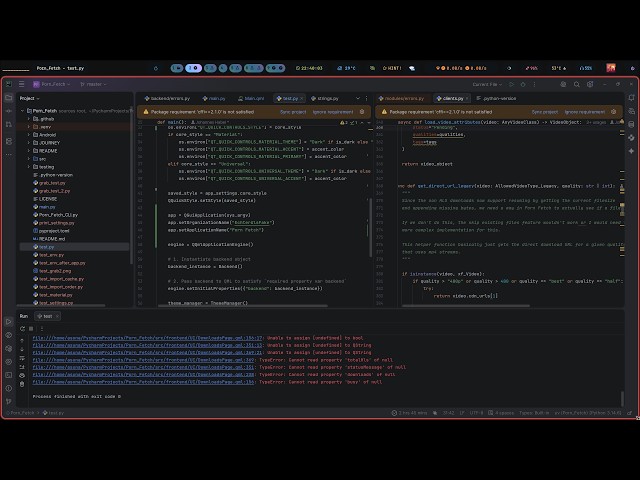Open the DownloadsPage.qml link reading 'totalKb'
Screen dimensions: 640x480
143,360
